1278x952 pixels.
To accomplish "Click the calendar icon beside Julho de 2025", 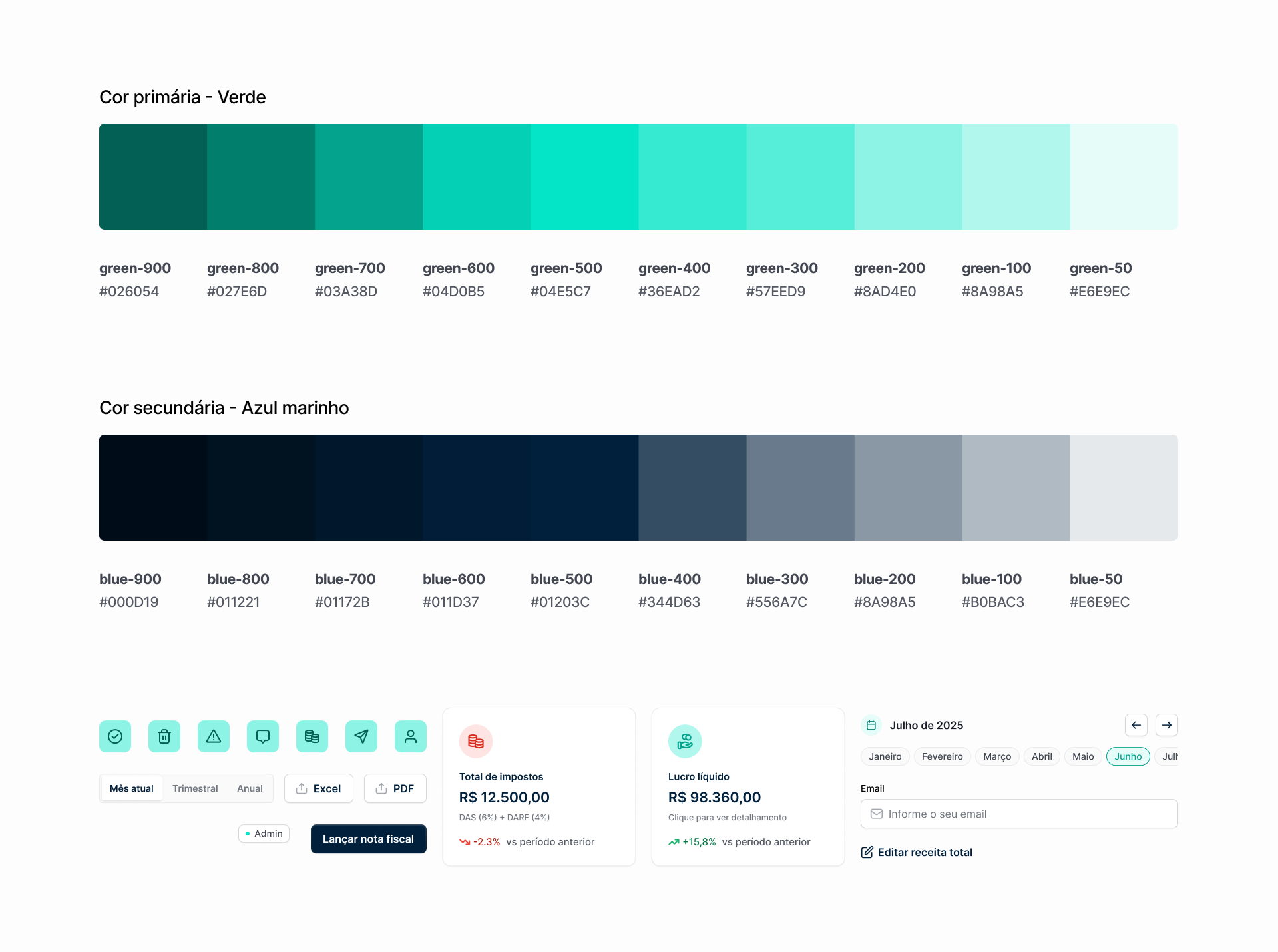I will coord(871,725).
